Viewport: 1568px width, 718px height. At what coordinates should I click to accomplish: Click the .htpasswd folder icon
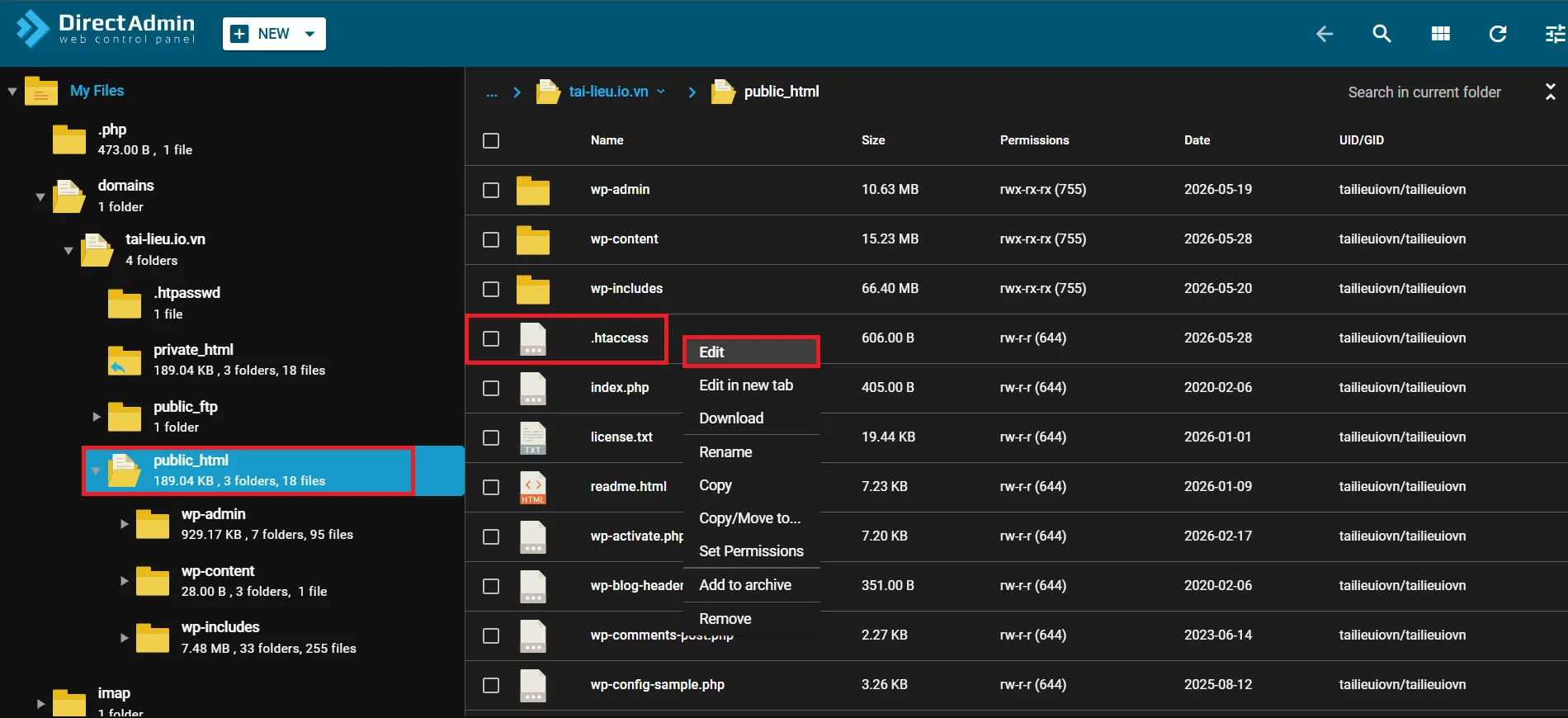coord(125,303)
